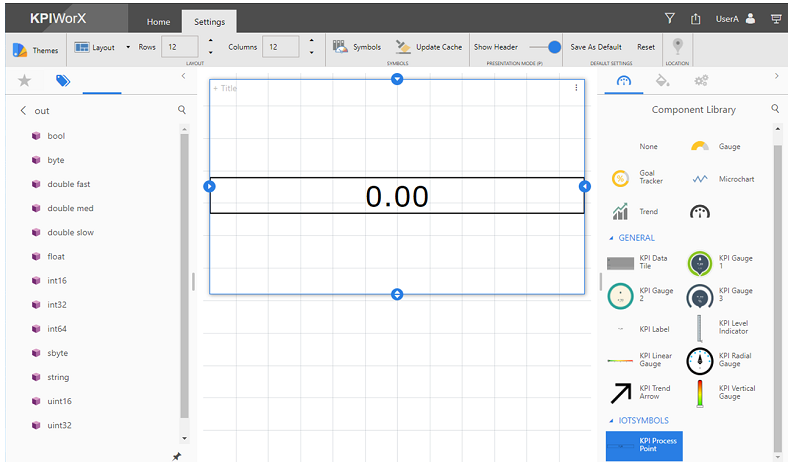
Task: Select the double fast tag item
Action: coord(68,184)
